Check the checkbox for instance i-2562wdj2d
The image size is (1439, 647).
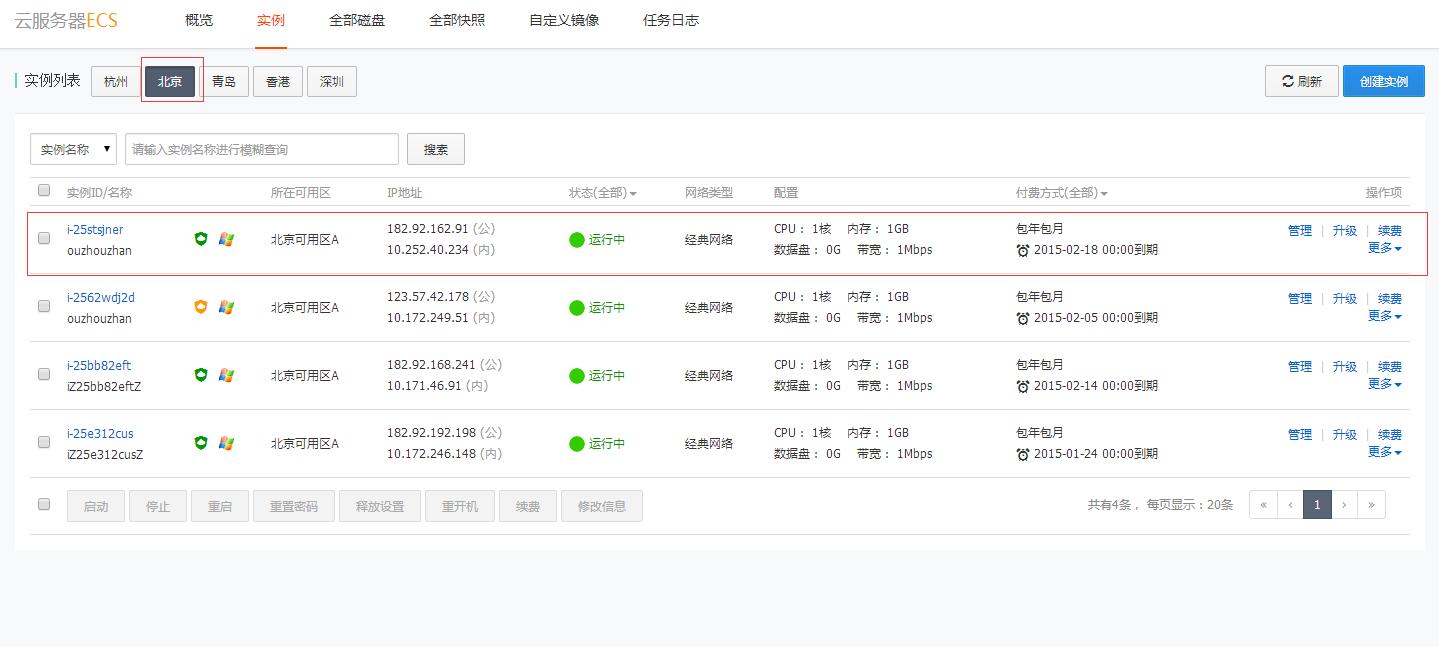pos(43,307)
